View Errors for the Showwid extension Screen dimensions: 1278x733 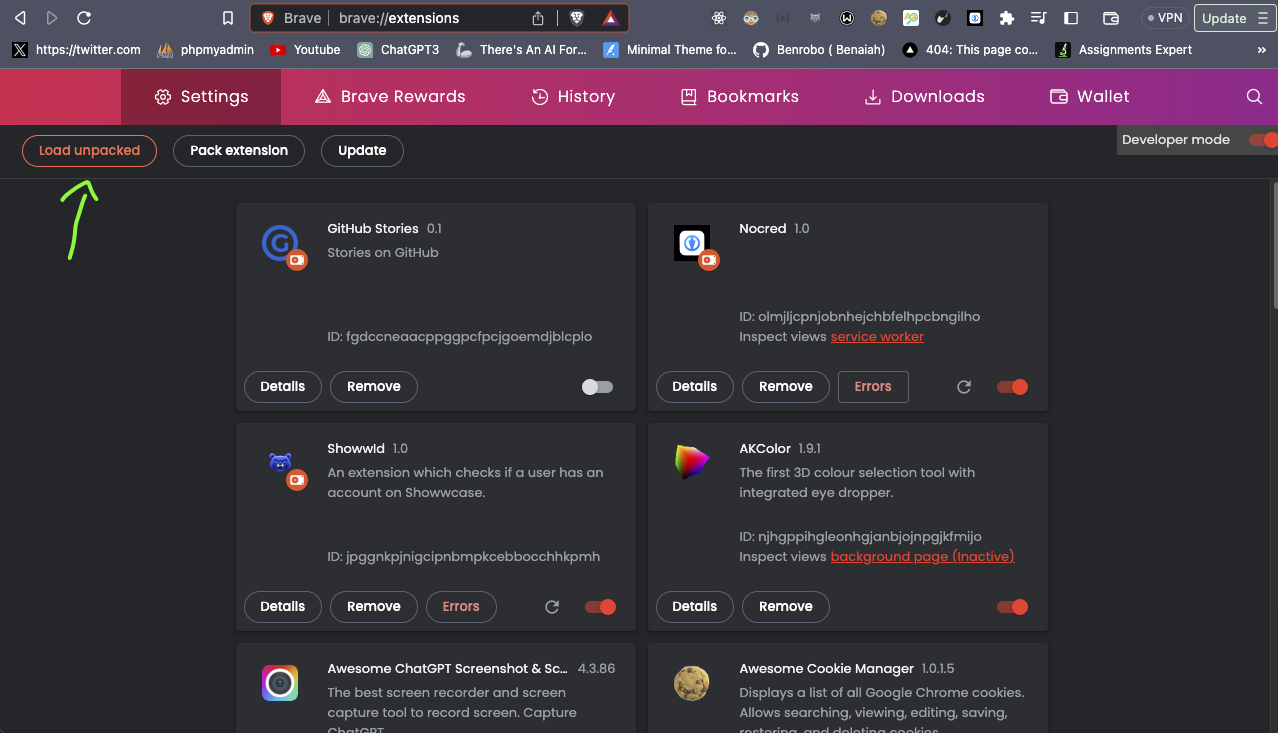pos(461,606)
